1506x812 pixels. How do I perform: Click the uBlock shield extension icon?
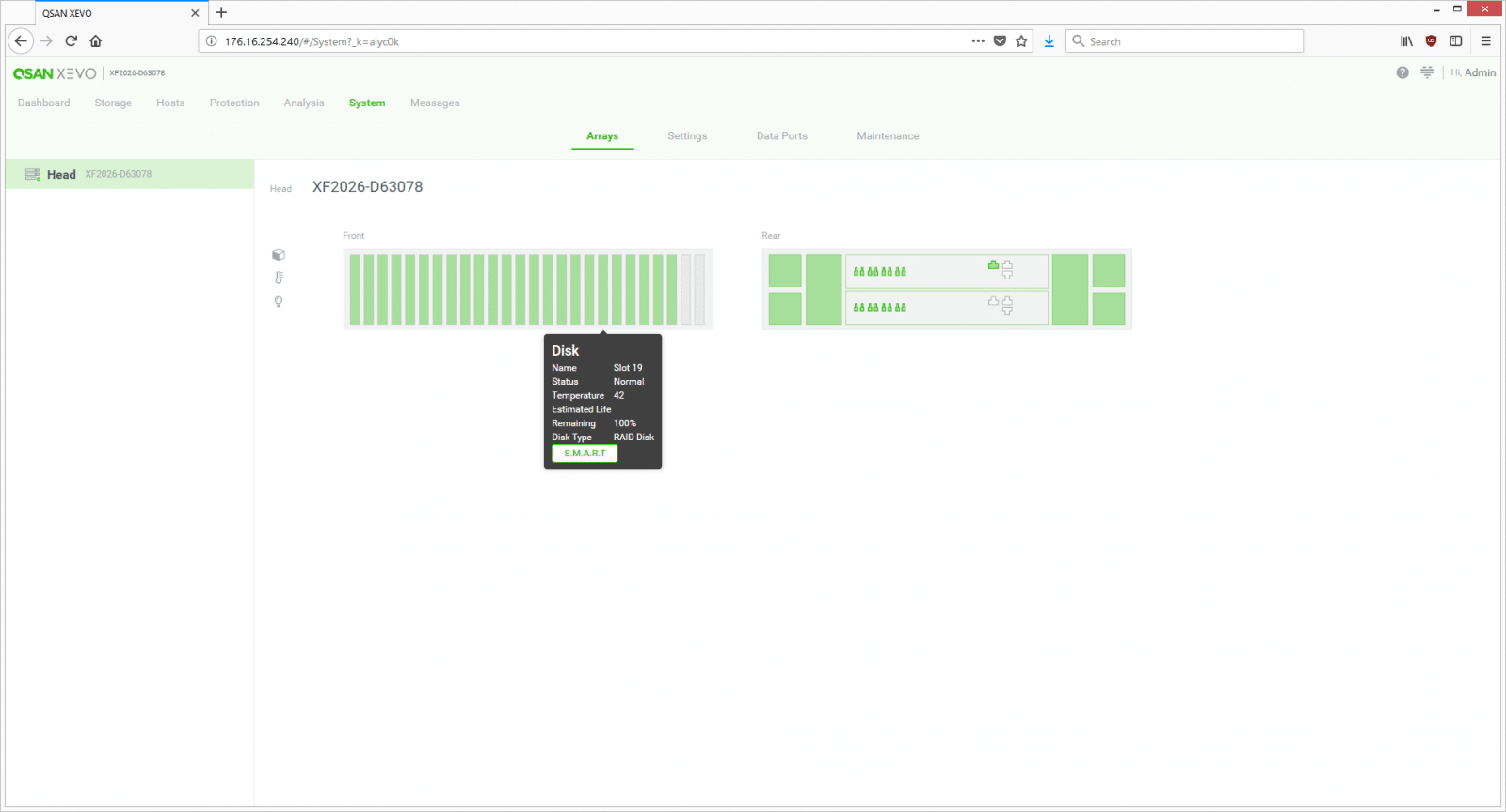[x=1431, y=40]
